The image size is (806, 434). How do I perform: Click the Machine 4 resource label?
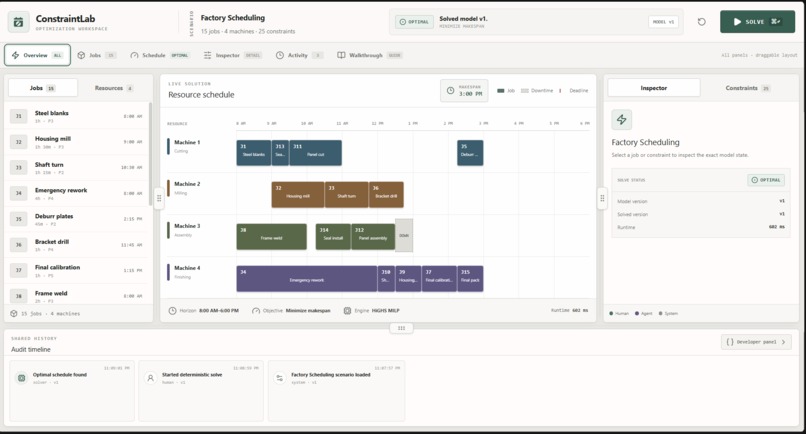pos(187,268)
